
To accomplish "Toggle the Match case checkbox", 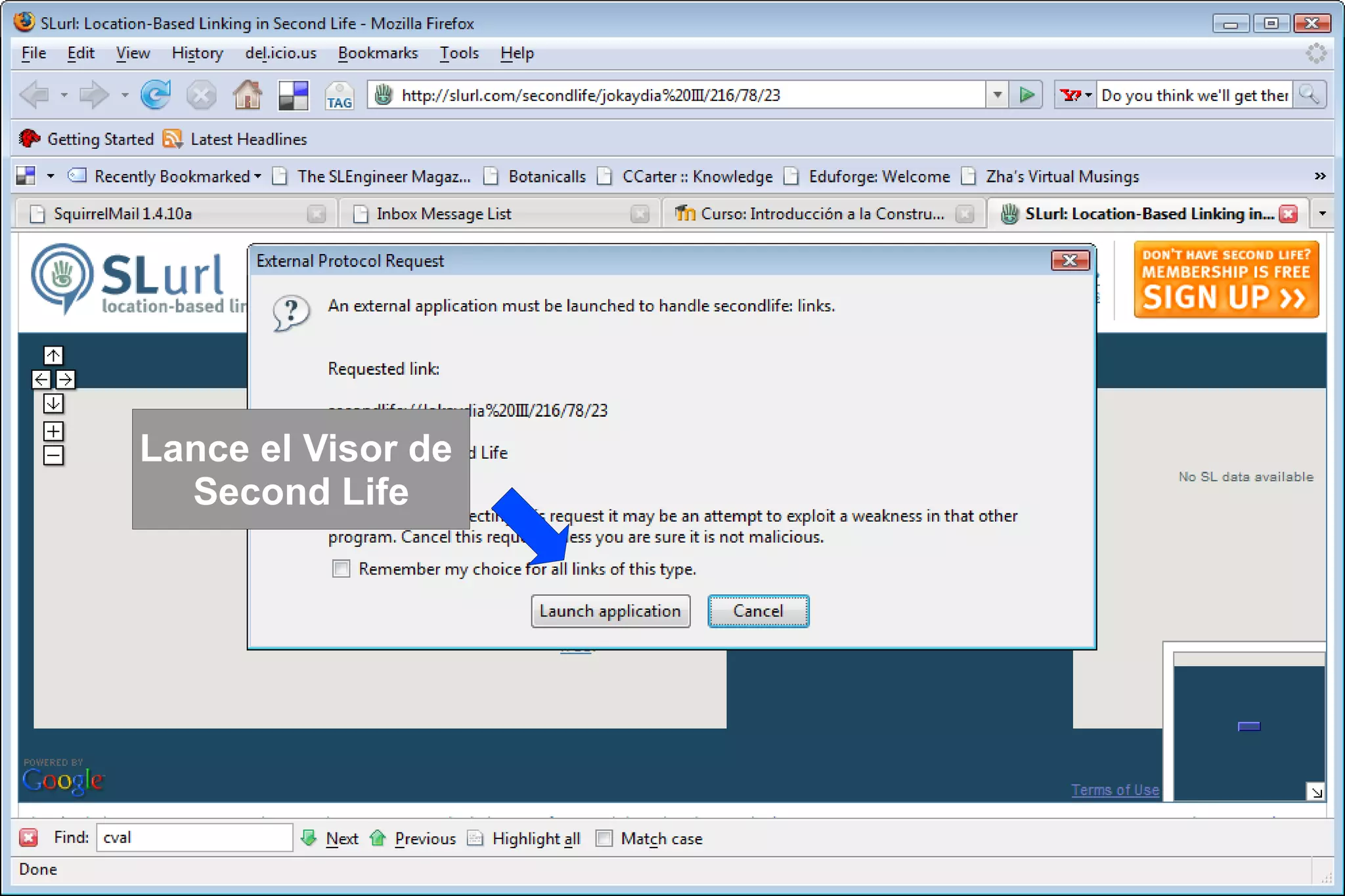I will tap(604, 838).
